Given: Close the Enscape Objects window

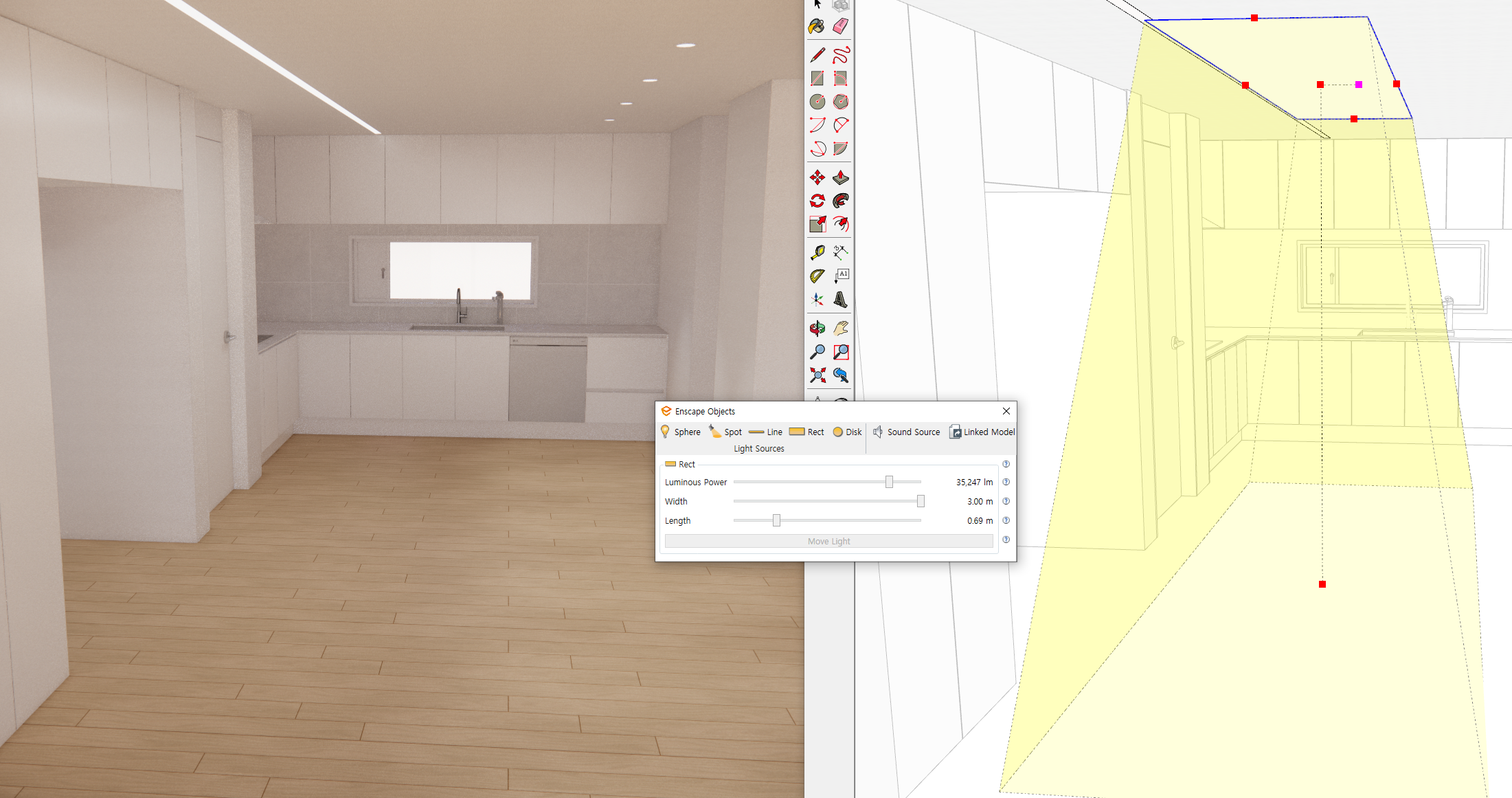Looking at the screenshot, I should coord(1006,411).
